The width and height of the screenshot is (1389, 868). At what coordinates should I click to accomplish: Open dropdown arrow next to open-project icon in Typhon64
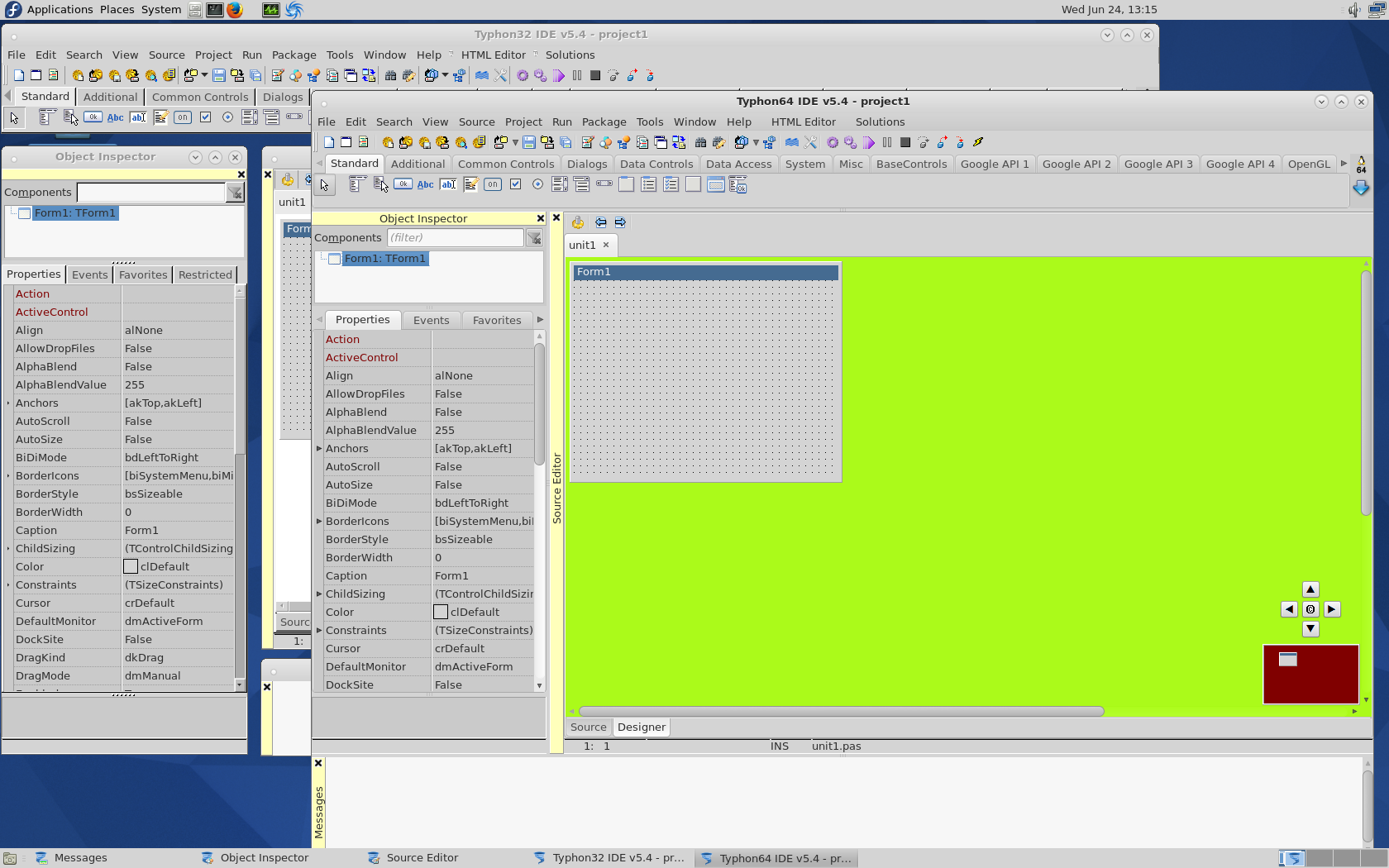pos(515,142)
